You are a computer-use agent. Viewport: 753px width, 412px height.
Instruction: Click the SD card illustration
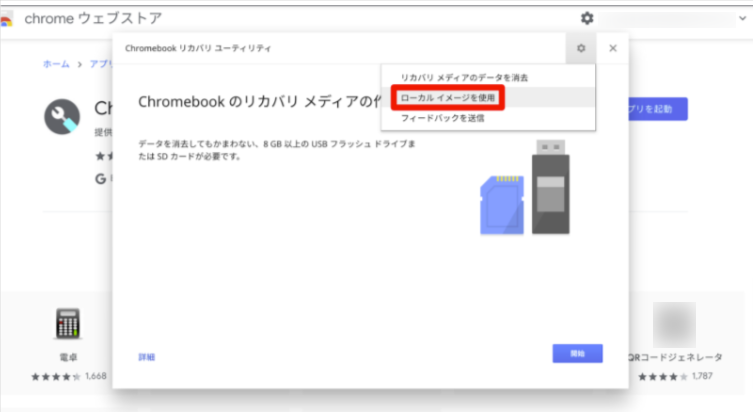(502, 205)
